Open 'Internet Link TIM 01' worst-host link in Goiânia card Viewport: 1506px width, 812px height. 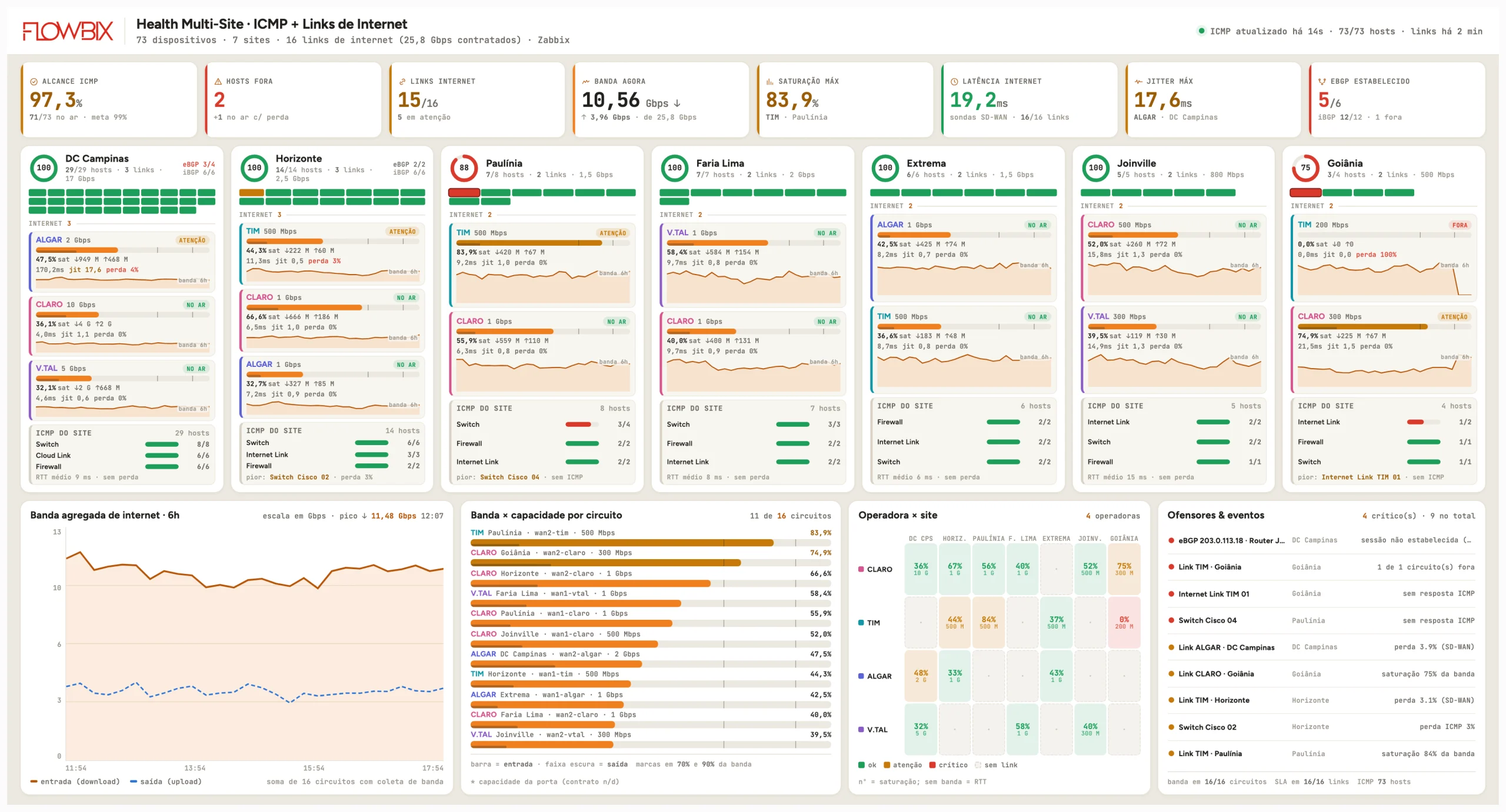(x=1361, y=477)
